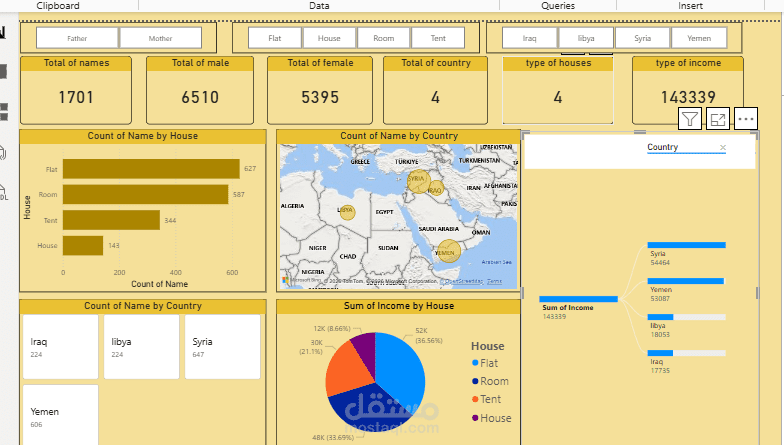Open the more options ellipsis menu
Screen dimensions: 784x445
click(x=746, y=120)
